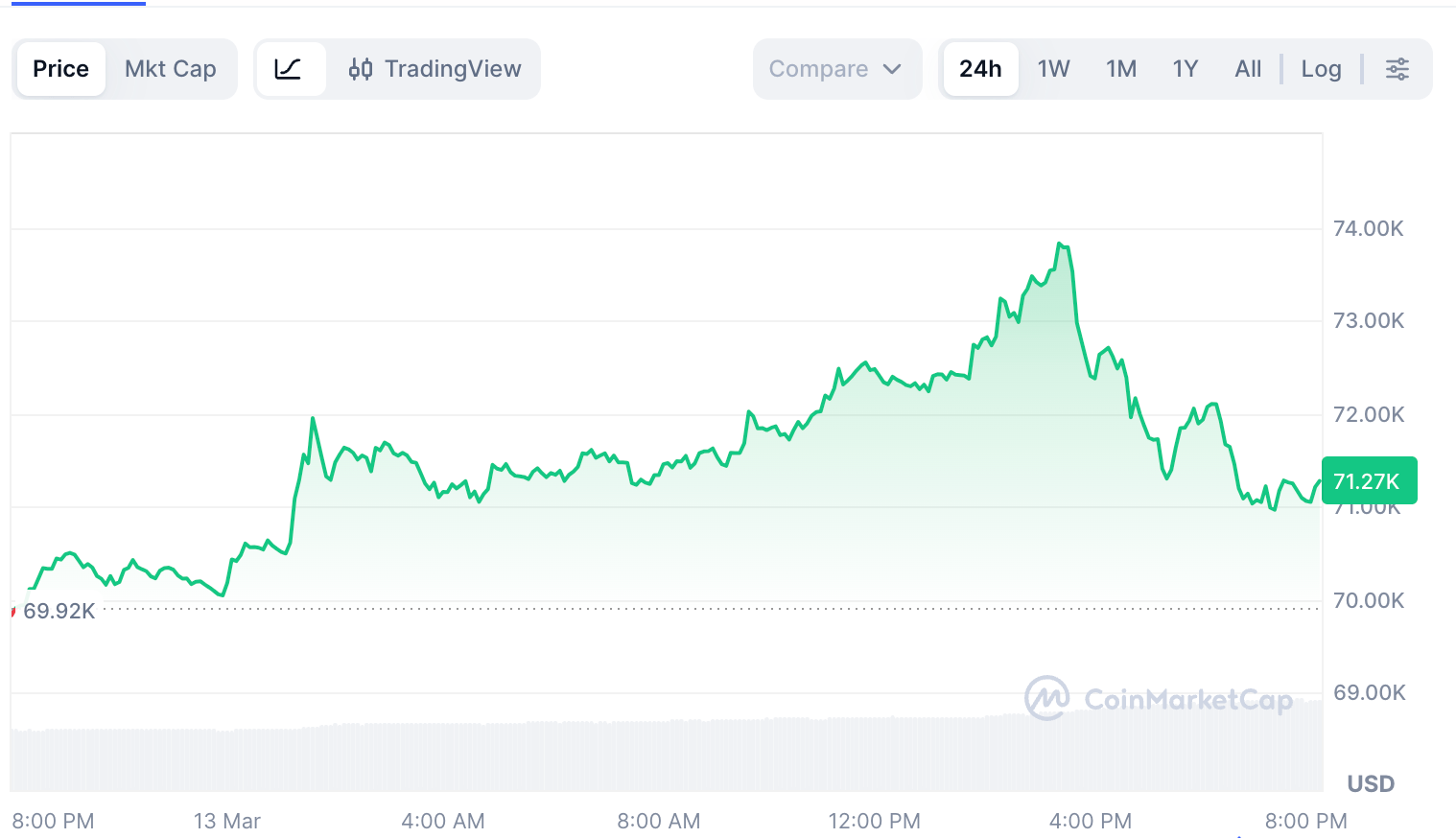Click the TradingView candlestick icon

pyautogui.click(x=361, y=69)
